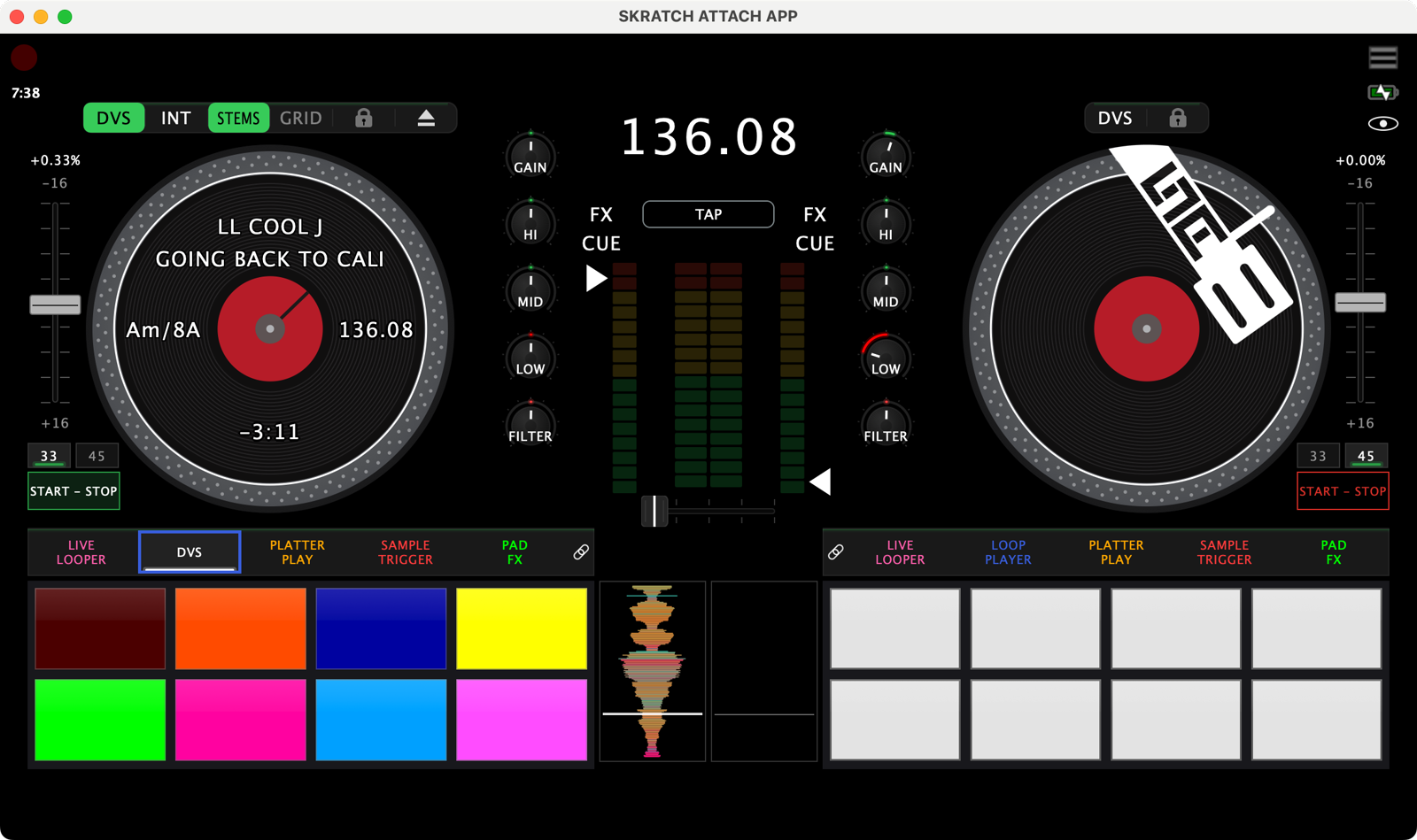Toggle GRID on left deck
The image size is (1417, 840).
pos(301,118)
